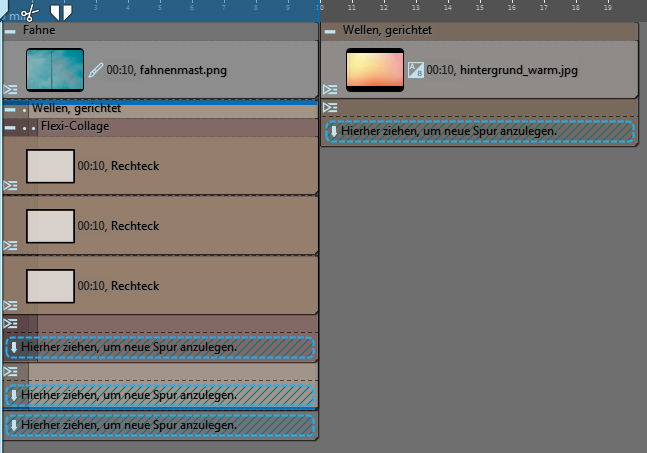The height and width of the screenshot is (453, 647).
Task: Click track icon under fahnenmast.png thumbnail
Action: pyautogui.click(x=10, y=90)
